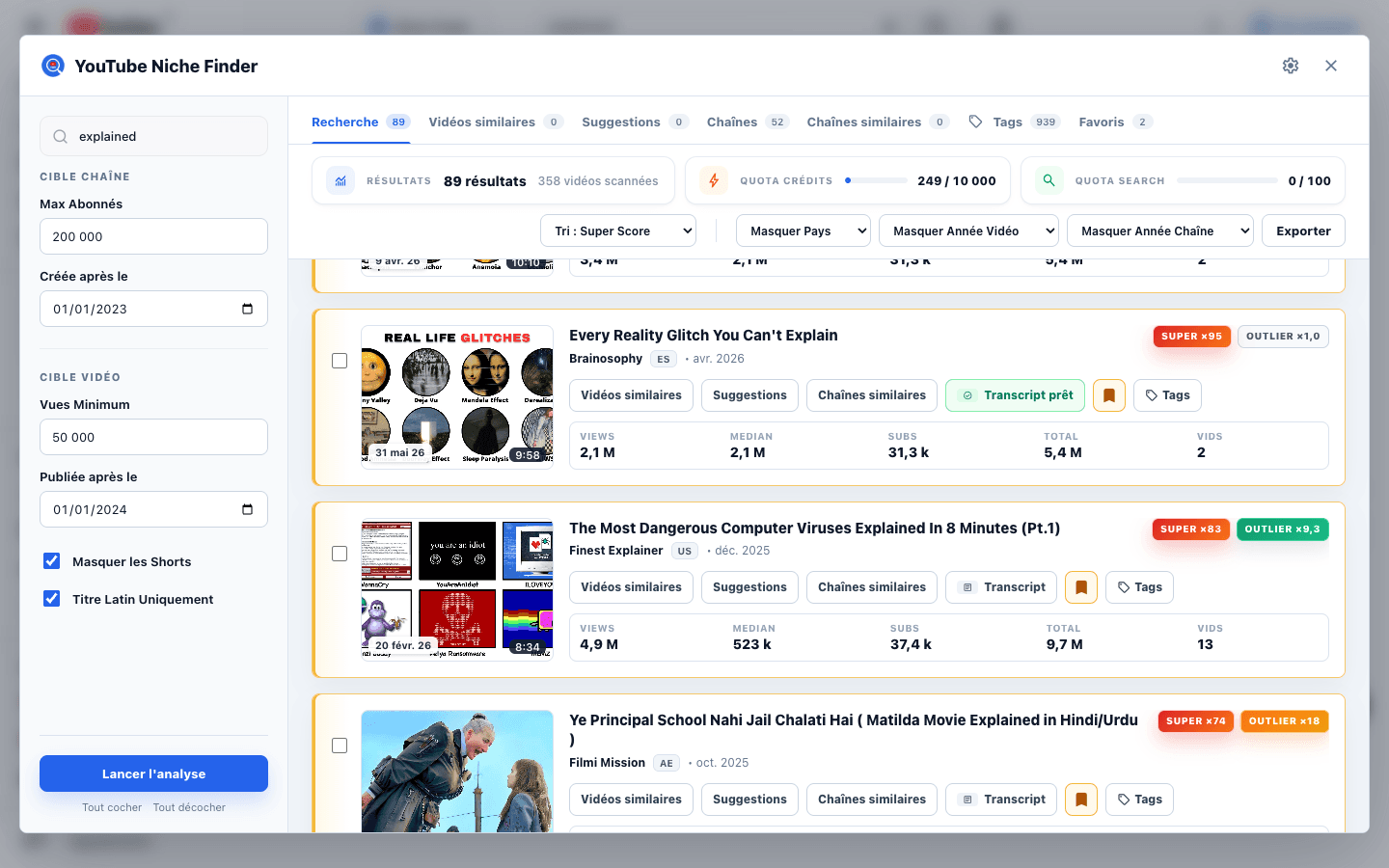Toggle 'Titre Latin Uniquement' checkbox

[52, 599]
